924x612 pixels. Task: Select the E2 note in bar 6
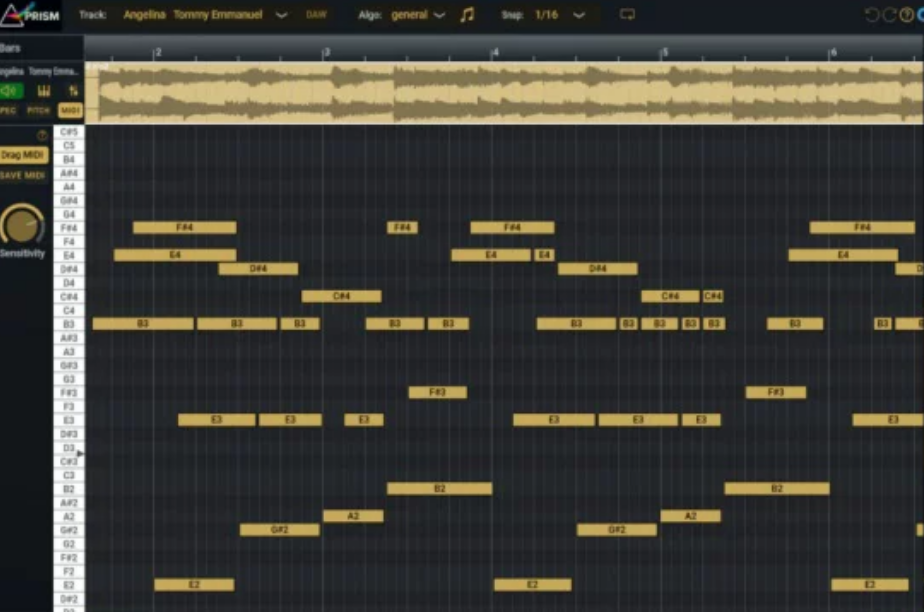870,584
